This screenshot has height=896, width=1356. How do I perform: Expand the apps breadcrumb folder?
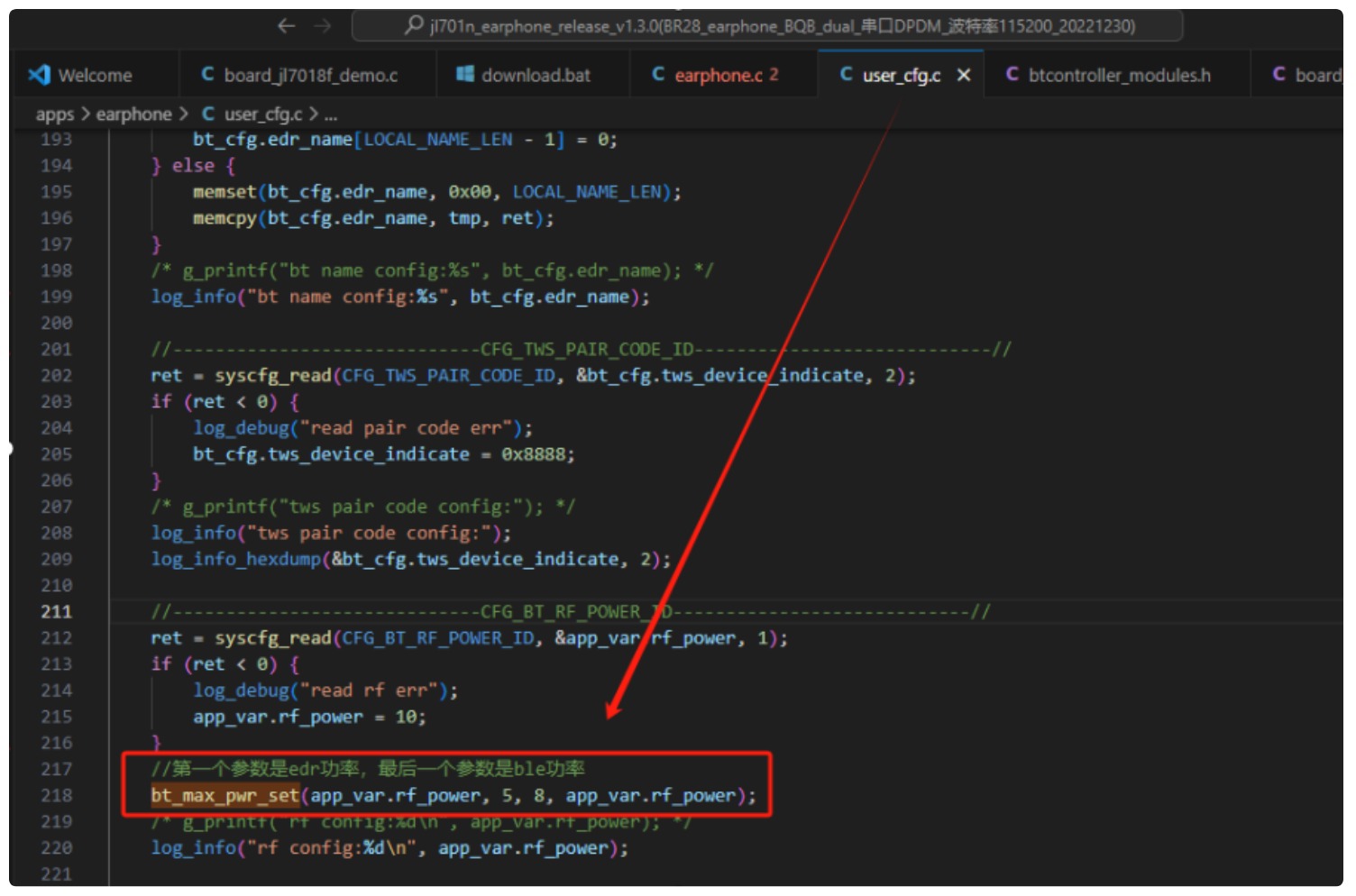[54, 114]
